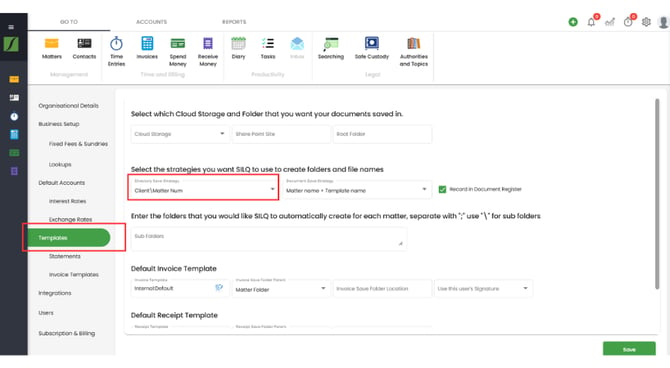The height and width of the screenshot is (368, 670).
Task: Open the Diary calendar icon
Action: tap(238, 43)
